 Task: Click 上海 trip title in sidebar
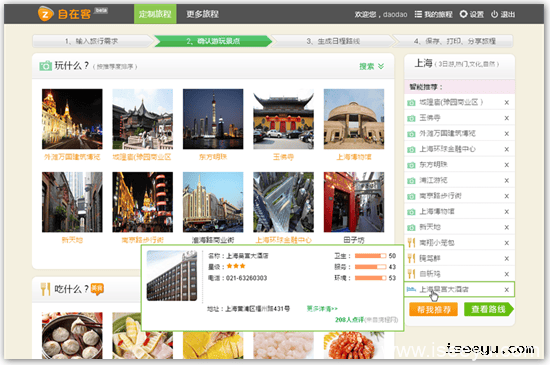pyautogui.click(x=423, y=63)
